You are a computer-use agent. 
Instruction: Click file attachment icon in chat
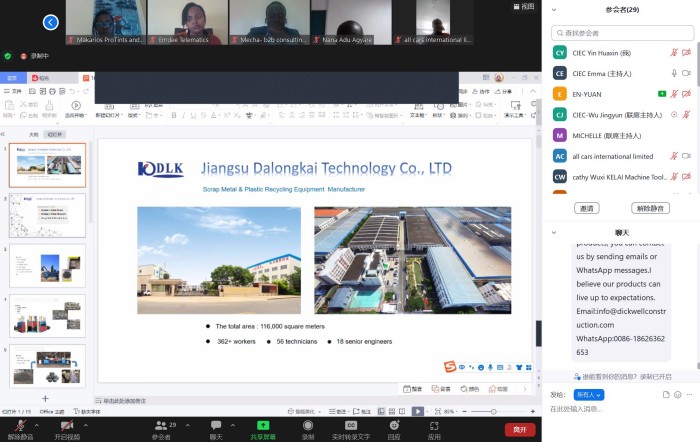(666, 395)
